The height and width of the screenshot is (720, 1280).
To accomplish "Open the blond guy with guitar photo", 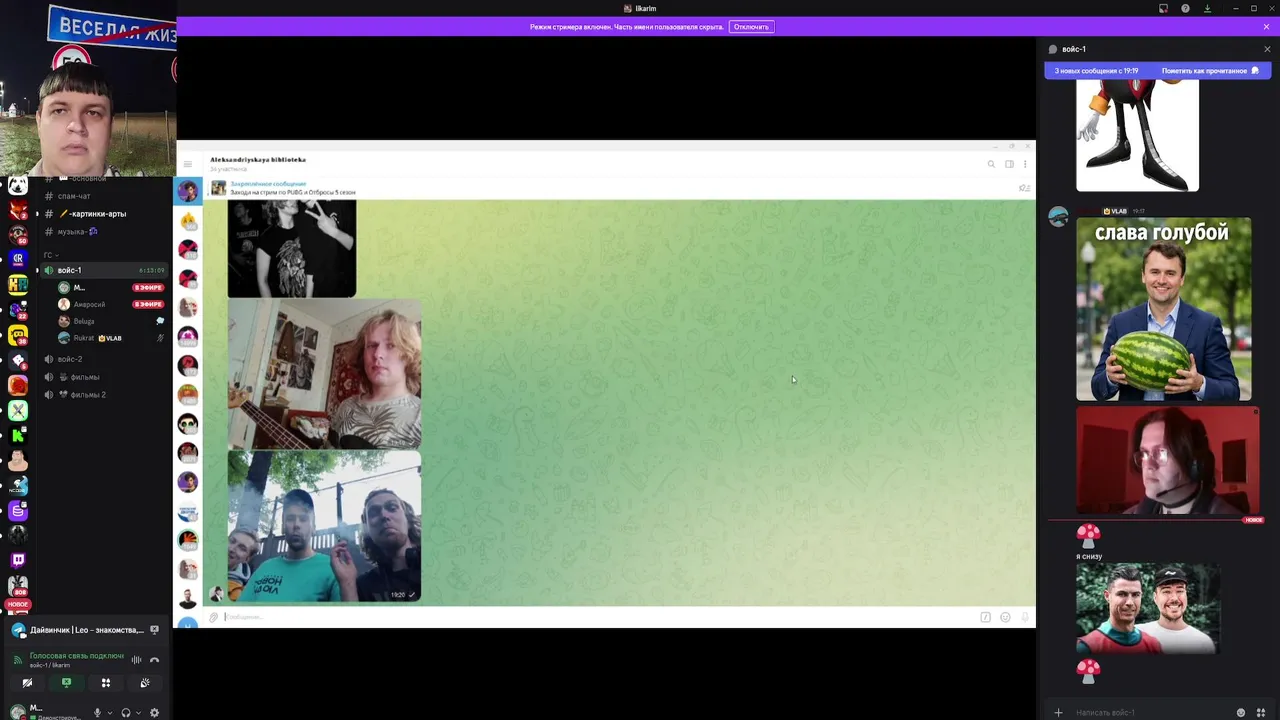I will (x=324, y=374).
